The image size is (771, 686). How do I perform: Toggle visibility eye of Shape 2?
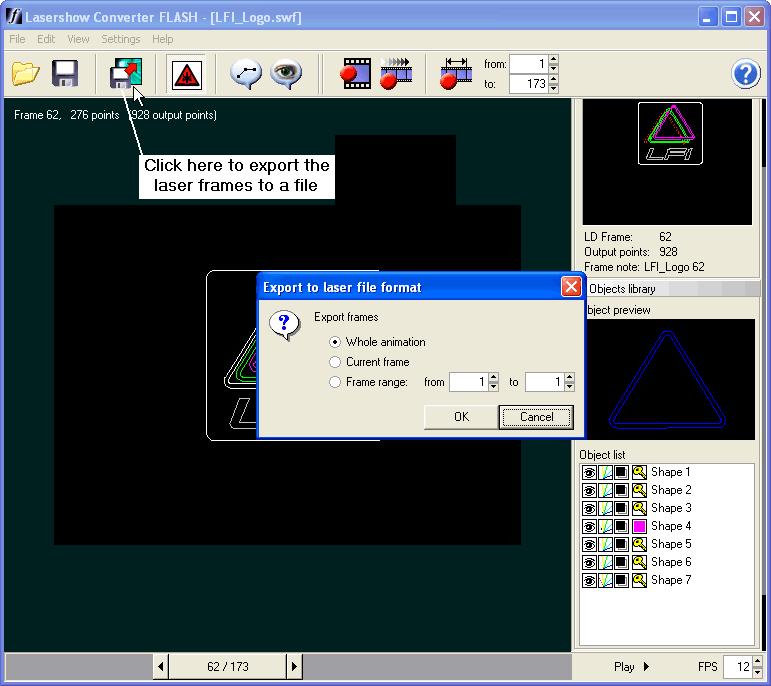tap(589, 490)
